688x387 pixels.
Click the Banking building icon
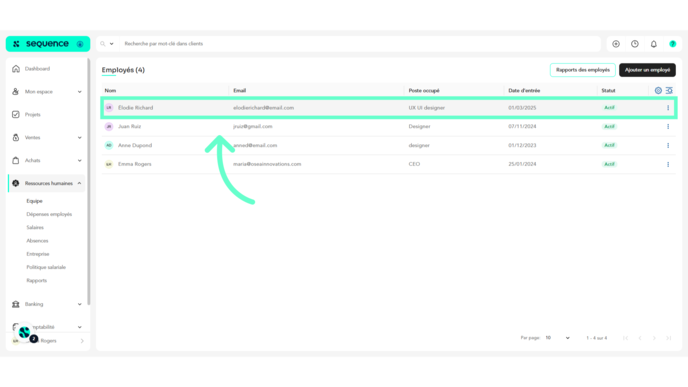pyautogui.click(x=16, y=304)
